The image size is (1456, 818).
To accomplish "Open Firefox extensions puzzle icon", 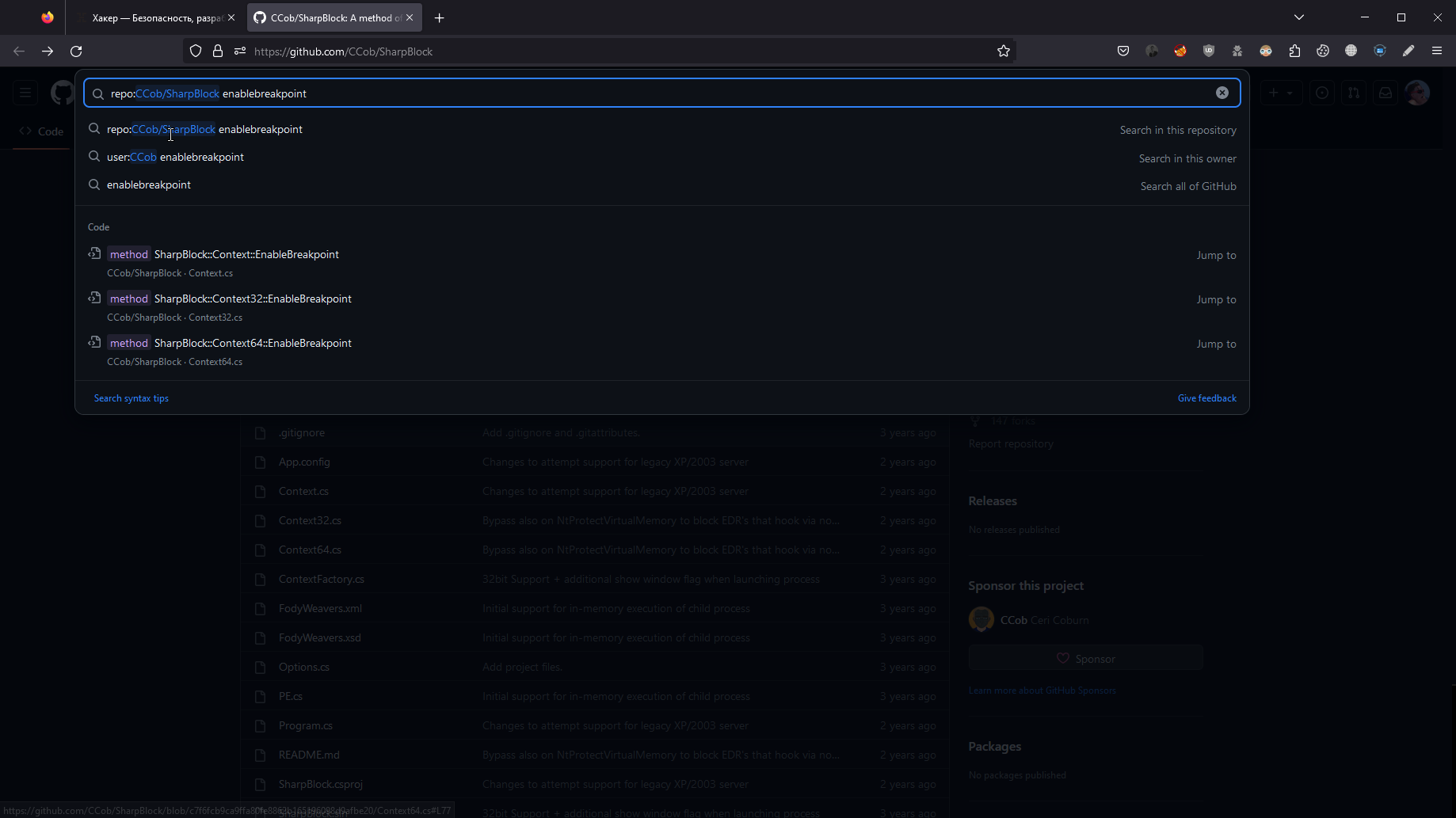I will coord(1294,51).
